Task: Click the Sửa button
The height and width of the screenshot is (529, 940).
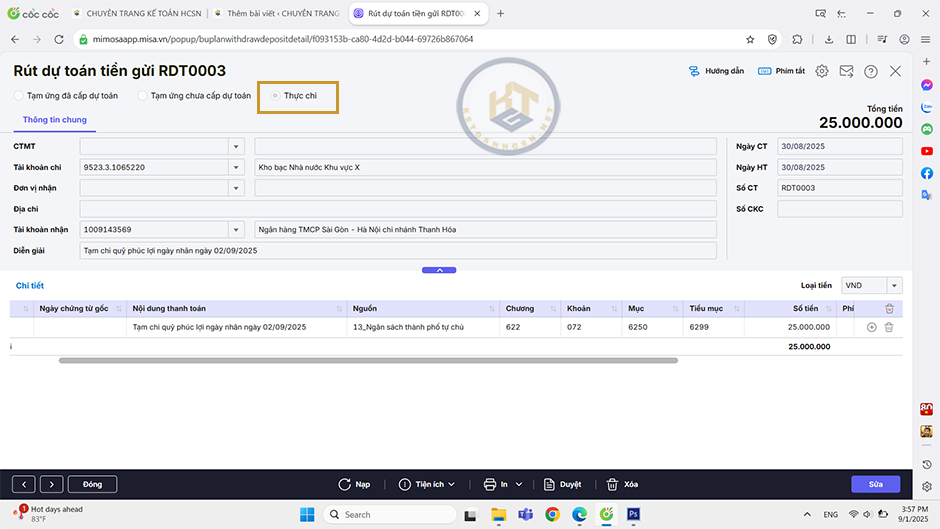Action: pyautogui.click(x=875, y=484)
